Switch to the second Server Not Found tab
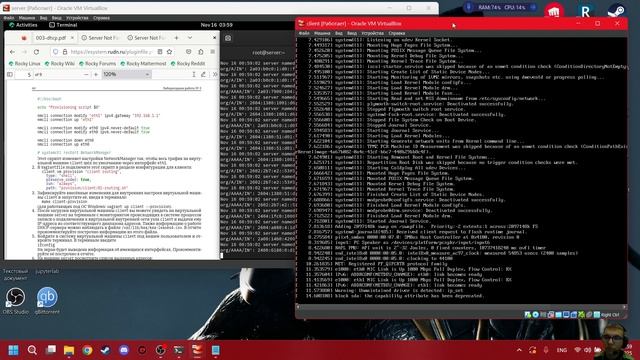Image resolution: width=640 pixels, height=360 pixels. click(146, 38)
